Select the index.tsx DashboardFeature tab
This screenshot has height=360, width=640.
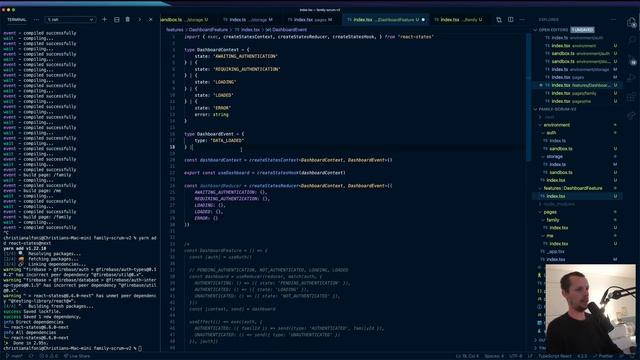384,20
